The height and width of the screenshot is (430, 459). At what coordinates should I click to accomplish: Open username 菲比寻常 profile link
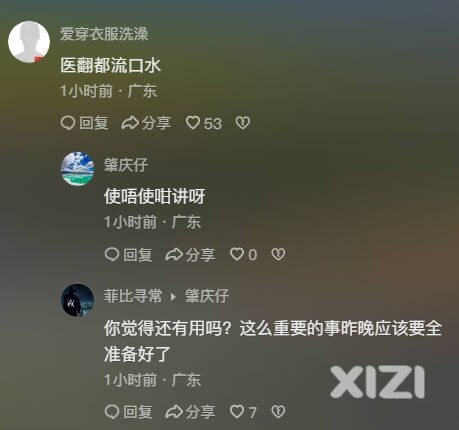point(133,296)
